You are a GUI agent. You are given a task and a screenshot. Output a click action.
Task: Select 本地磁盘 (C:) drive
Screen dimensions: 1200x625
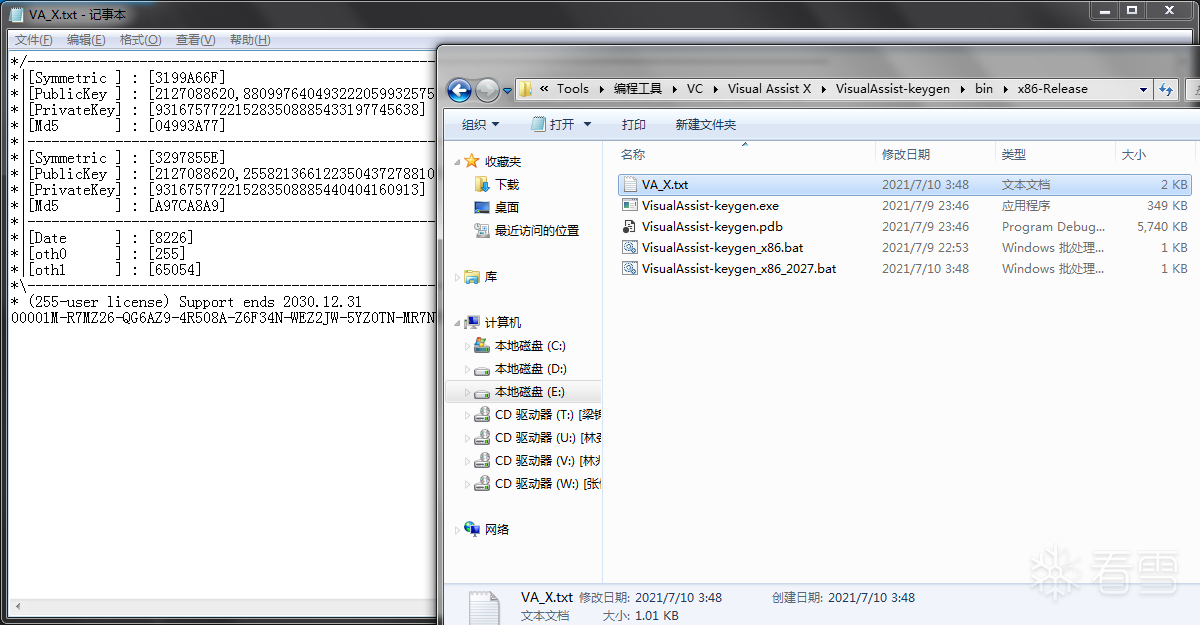530,346
